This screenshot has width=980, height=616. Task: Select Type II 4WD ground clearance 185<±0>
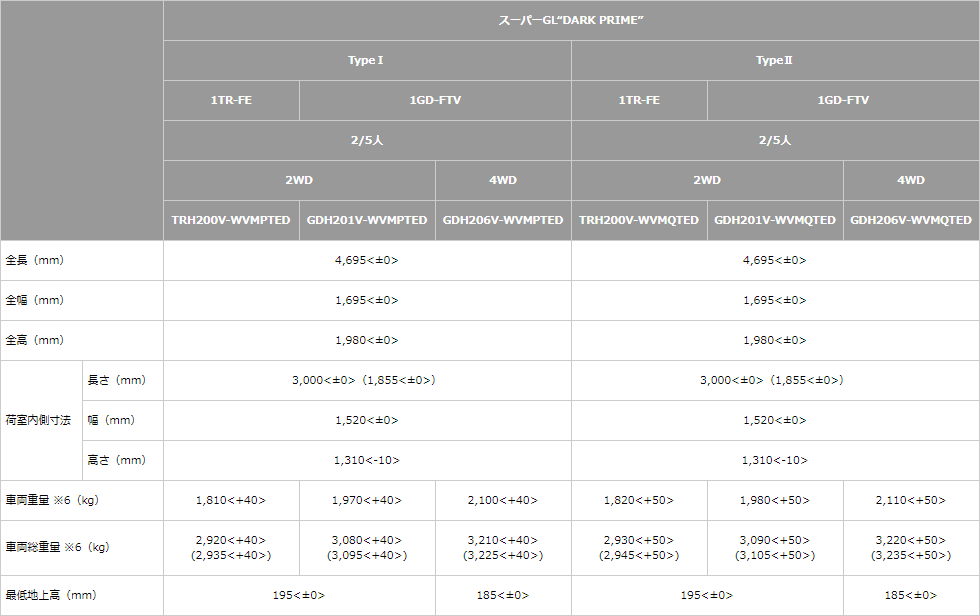click(911, 595)
